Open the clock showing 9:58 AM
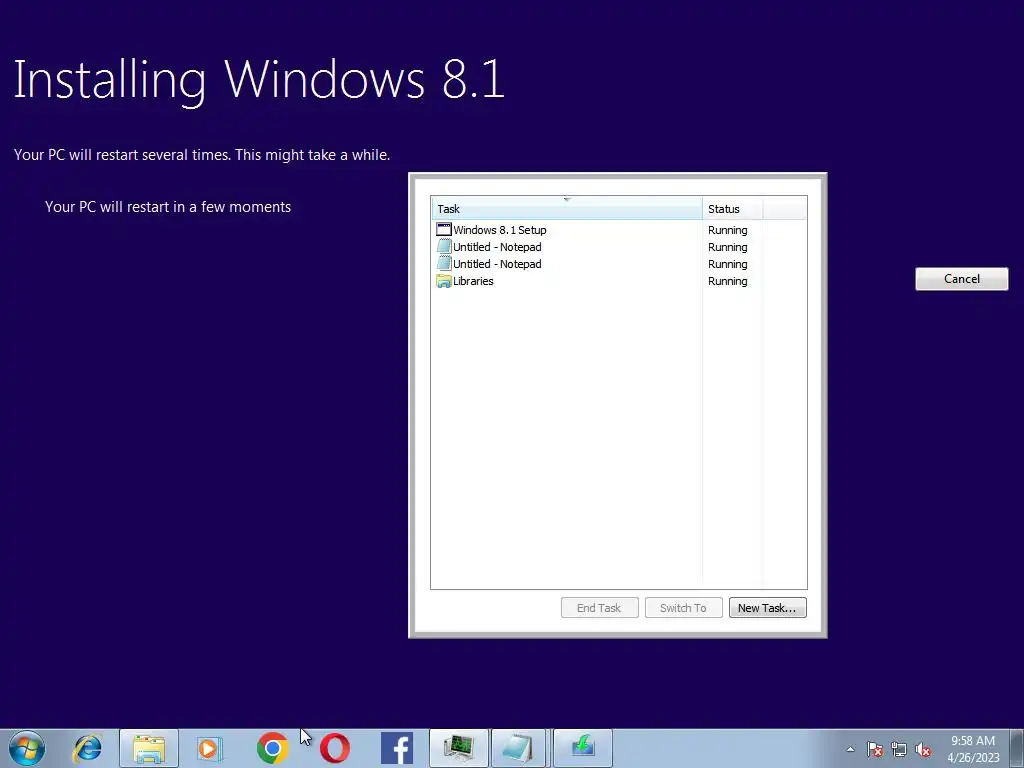Viewport: 1024px width, 768px height. (x=973, y=749)
